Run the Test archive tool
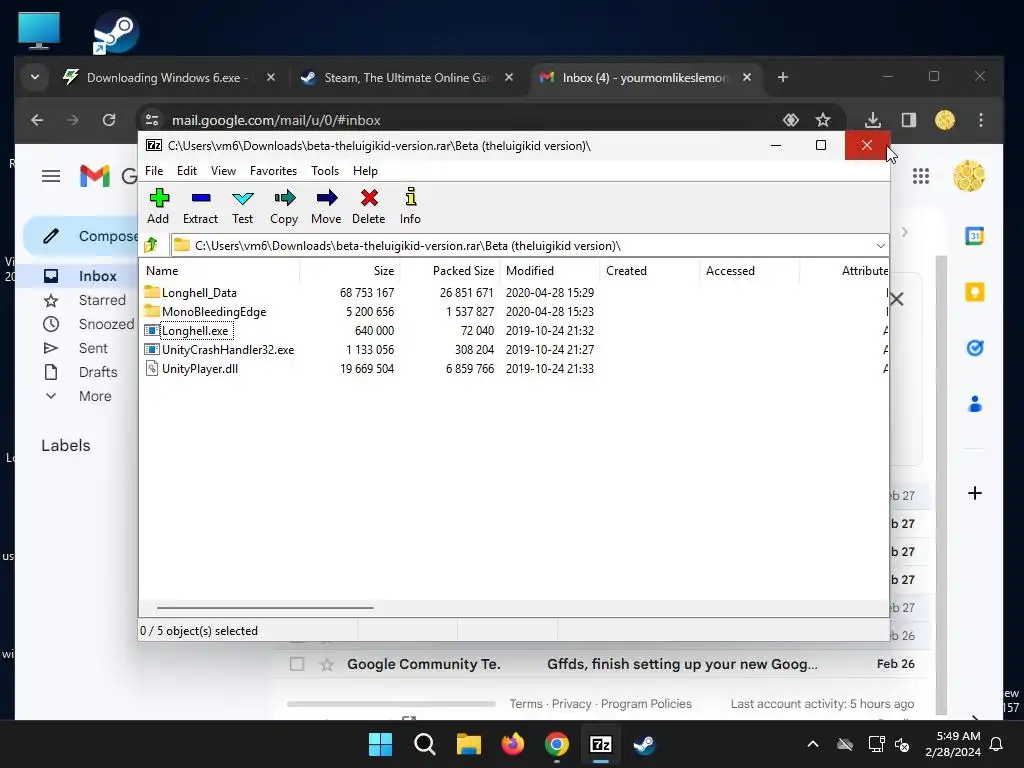This screenshot has height=768, width=1024. 242,206
